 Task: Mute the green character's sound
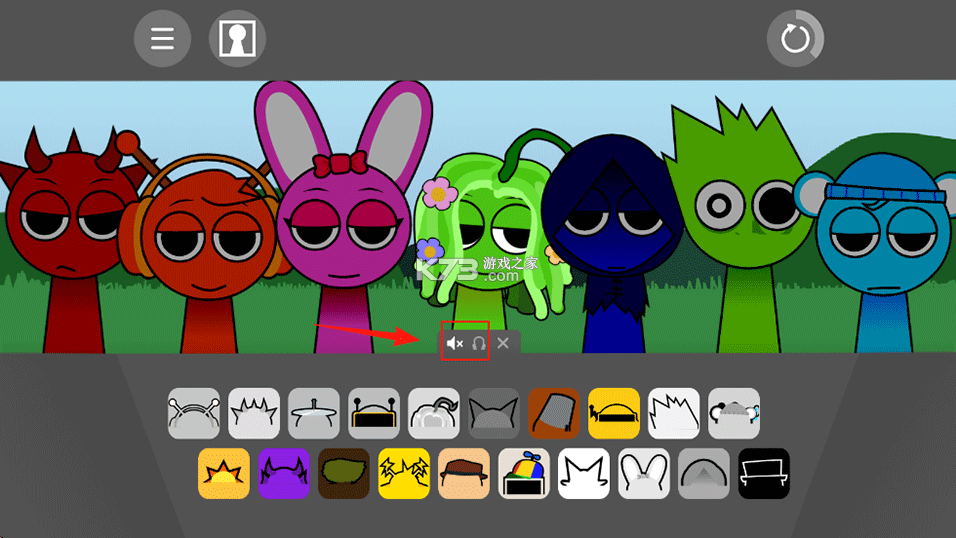click(x=455, y=343)
